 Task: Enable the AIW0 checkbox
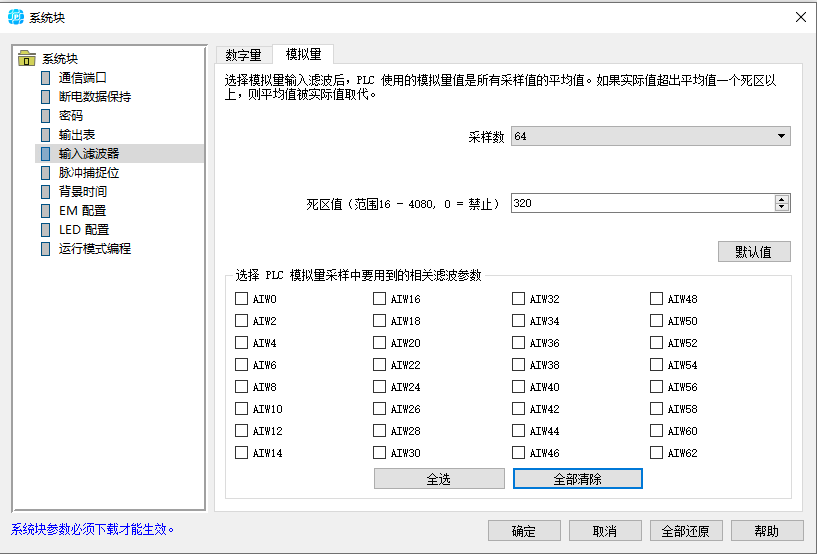[241, 299]
